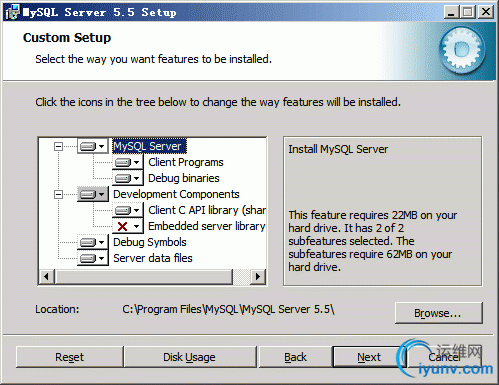Browse for a different install location
The width and height of the screenshot is (499, 385).
[x=438, y=313]
